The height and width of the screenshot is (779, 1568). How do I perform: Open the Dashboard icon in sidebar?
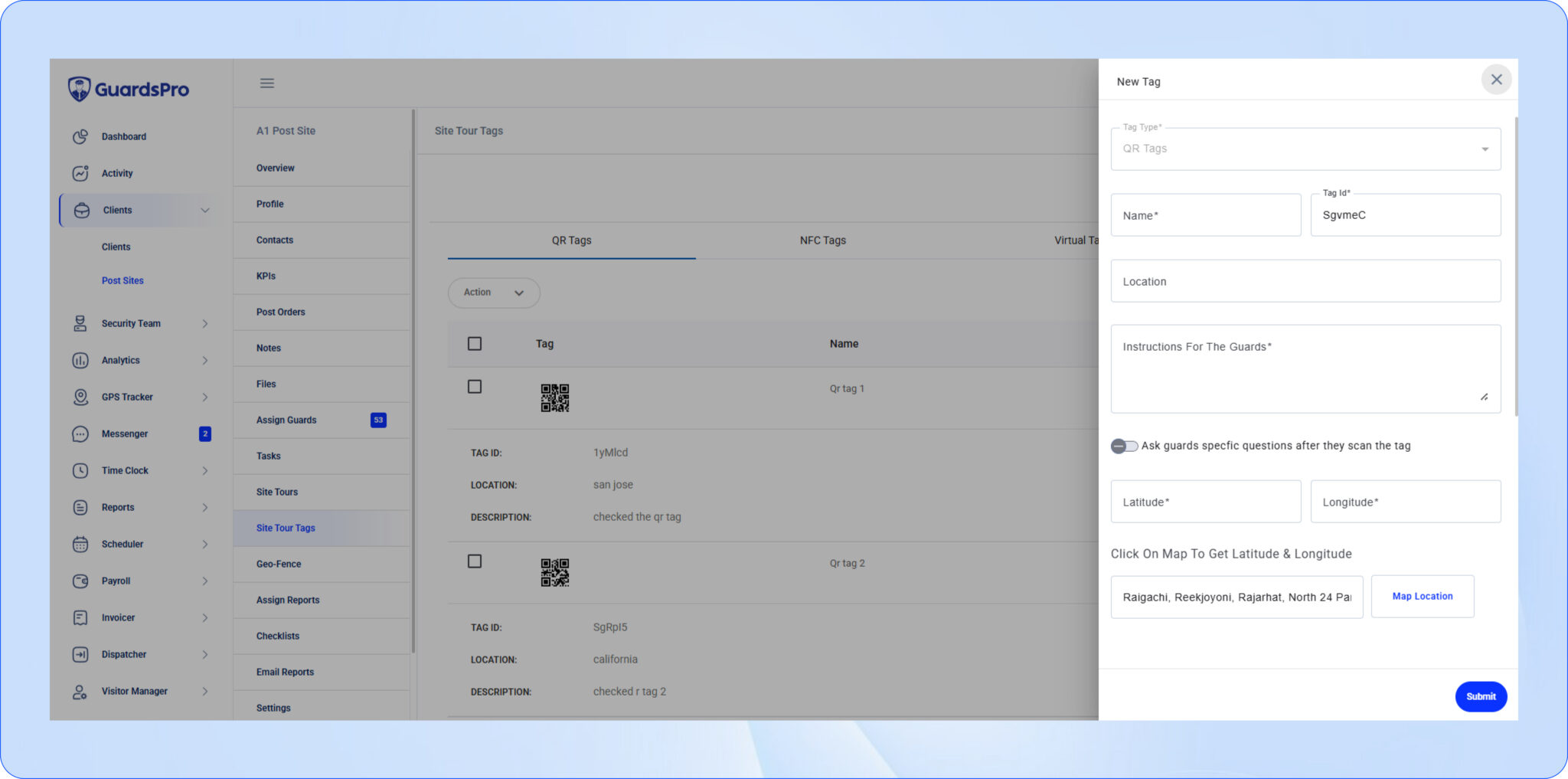[x=80, y=136]
